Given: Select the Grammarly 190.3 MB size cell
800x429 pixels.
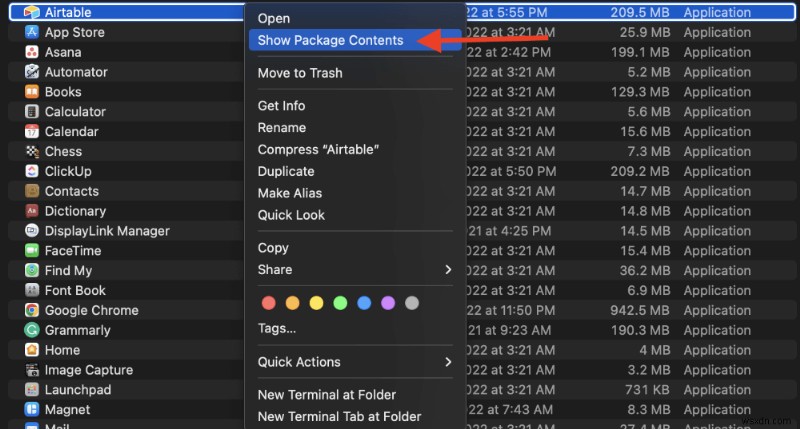Looking at the screenshot, I should [x=640, y=331].
